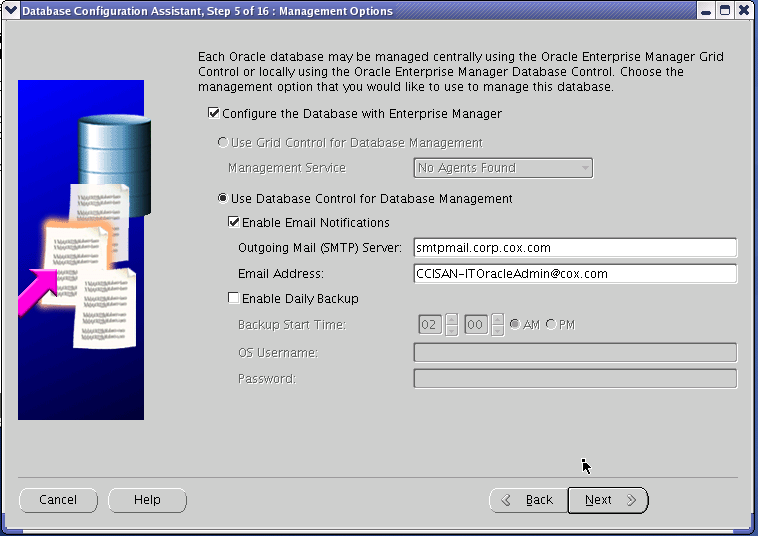Click the backup start hour field
Screen dimensions: 758x536
click(x=430, y=325)
